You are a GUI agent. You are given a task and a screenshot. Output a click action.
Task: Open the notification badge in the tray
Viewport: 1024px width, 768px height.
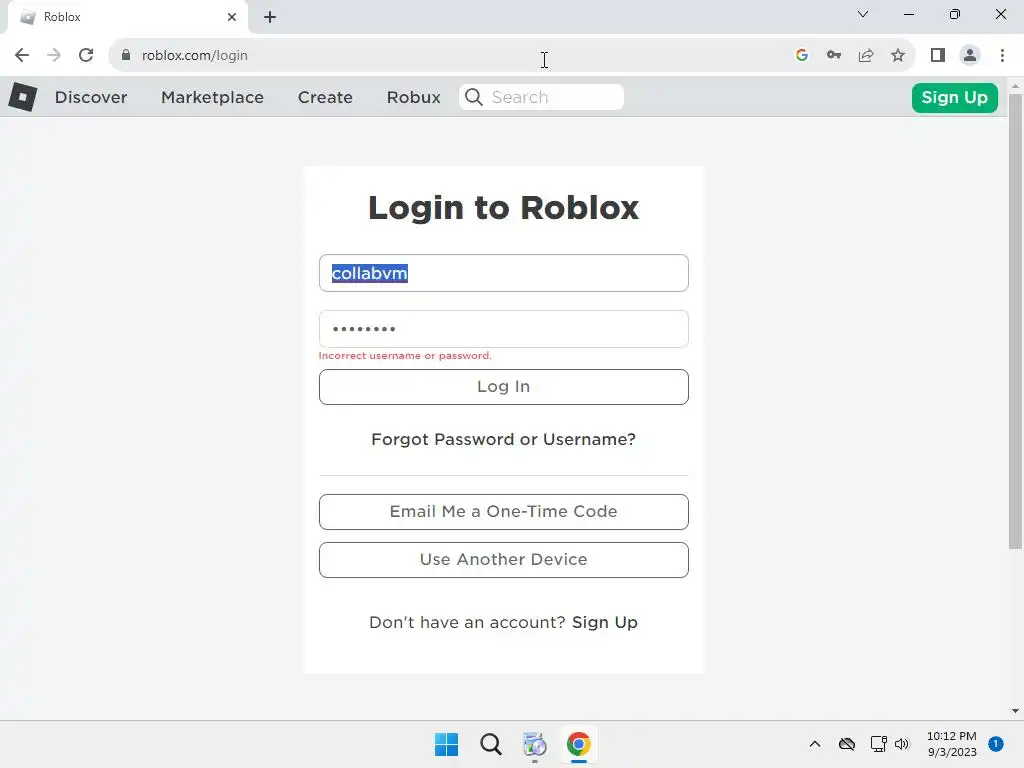tap(996, 744)
